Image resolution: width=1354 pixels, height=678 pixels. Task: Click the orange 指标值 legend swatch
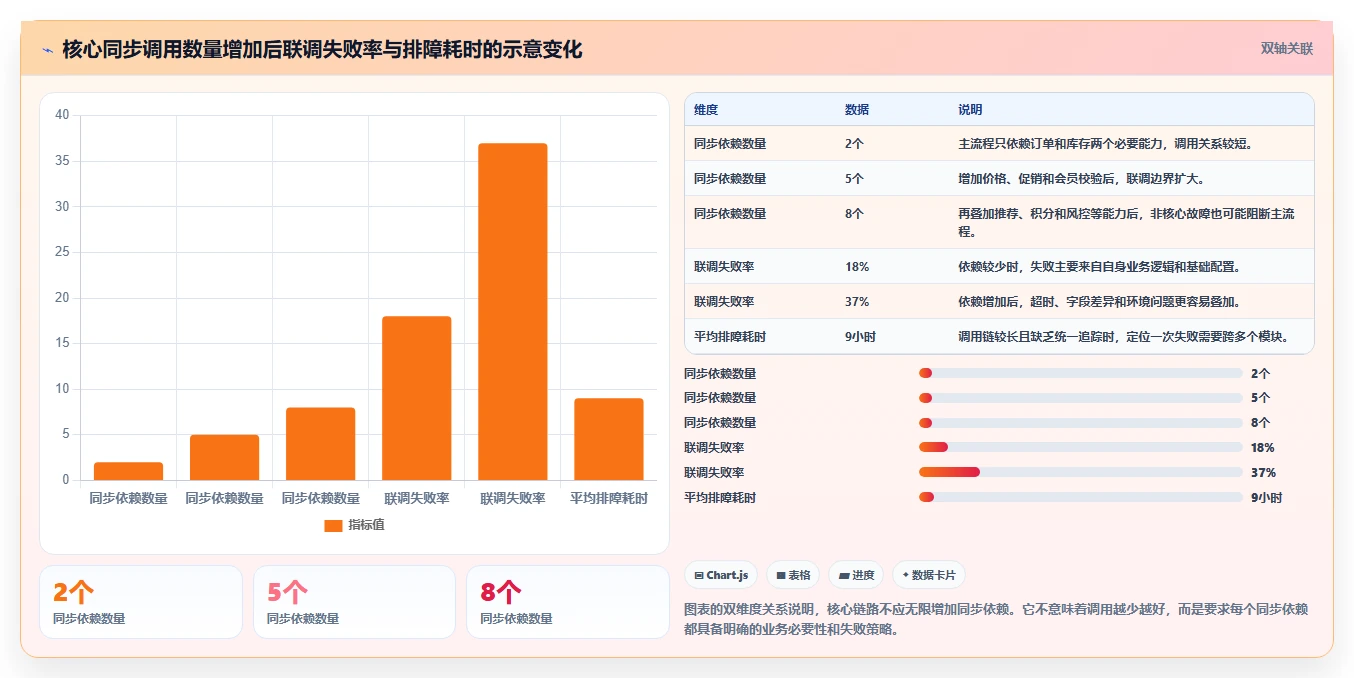(x=333, y=525)
